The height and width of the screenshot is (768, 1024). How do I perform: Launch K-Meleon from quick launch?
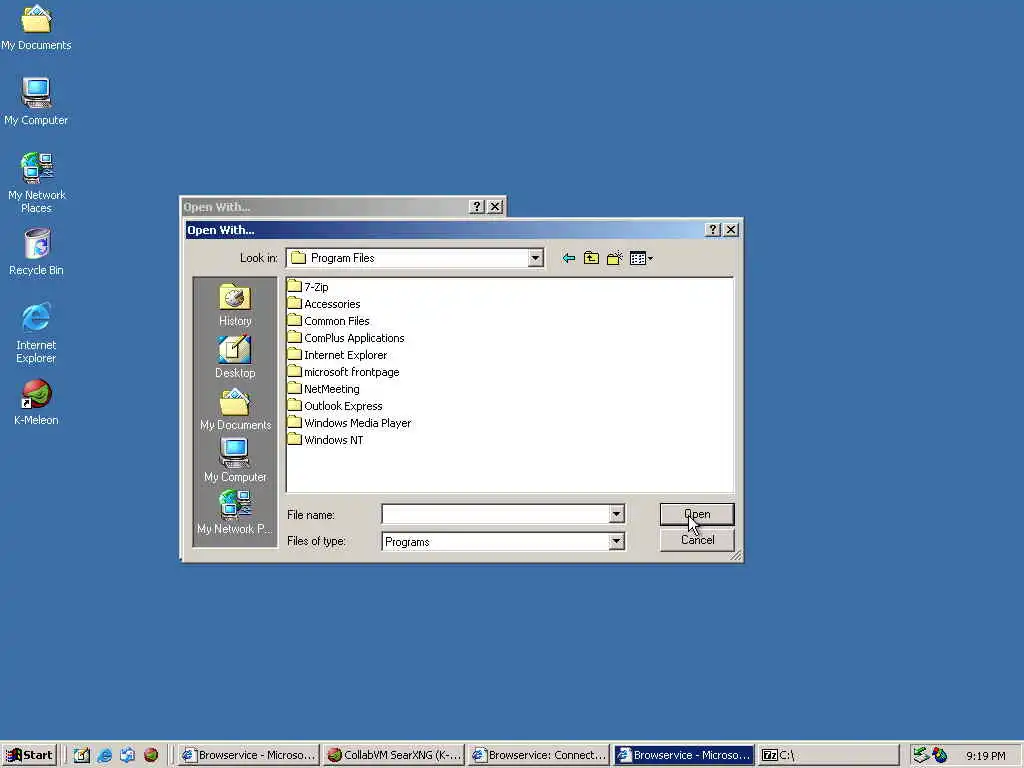[x=151, y=755]
